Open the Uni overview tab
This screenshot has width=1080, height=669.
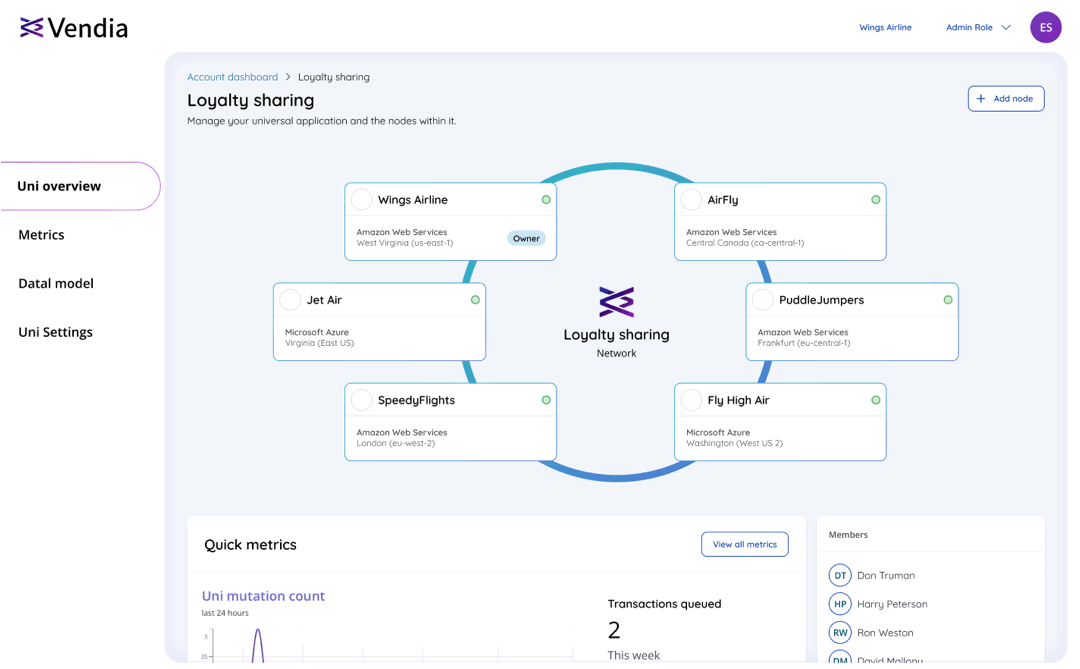pyautogui.click(x=80, y=186)
